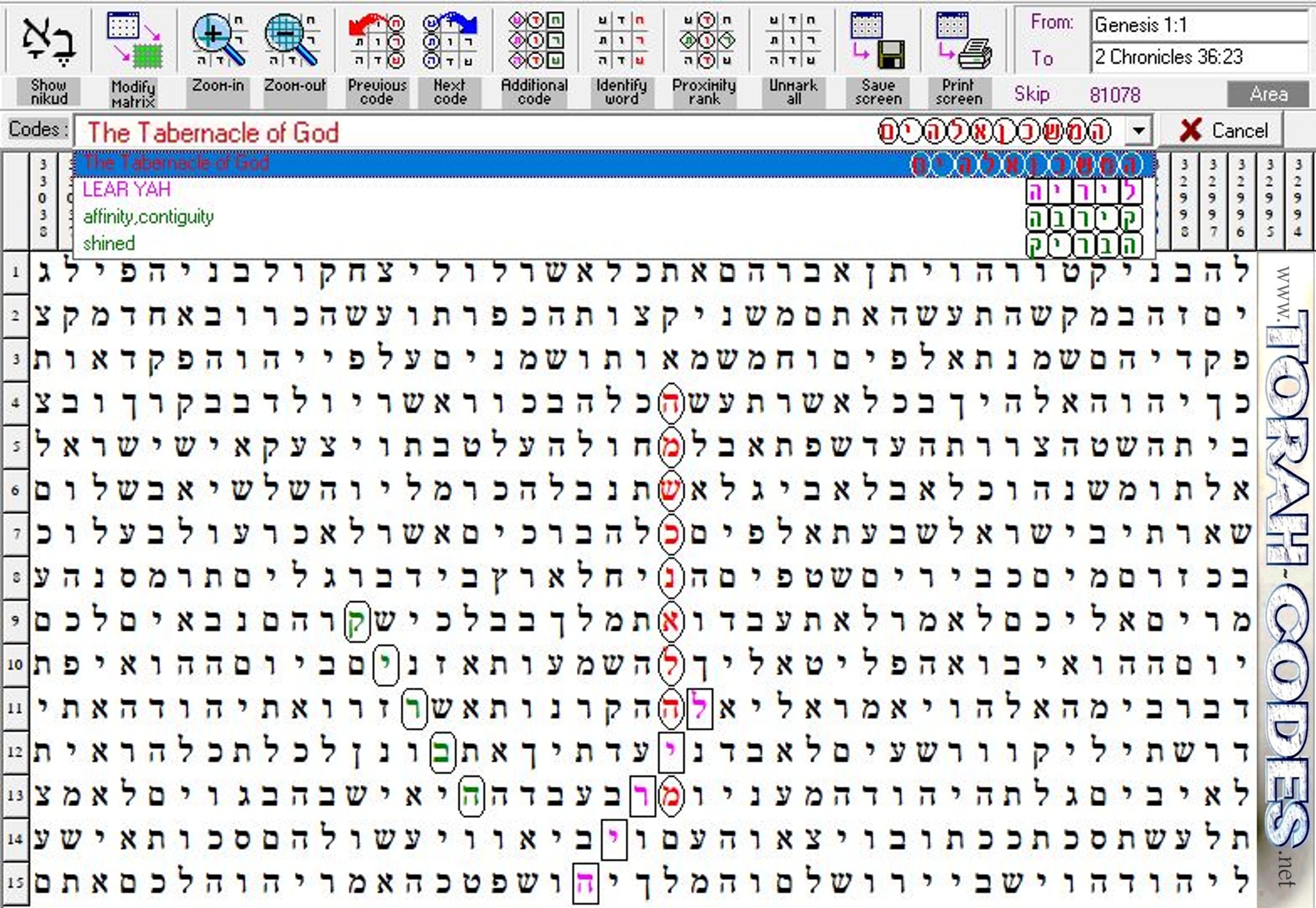This screenshot has height=908, width=1316.
Task: Click the Save screen icon
Action: [x=877, y=40]
